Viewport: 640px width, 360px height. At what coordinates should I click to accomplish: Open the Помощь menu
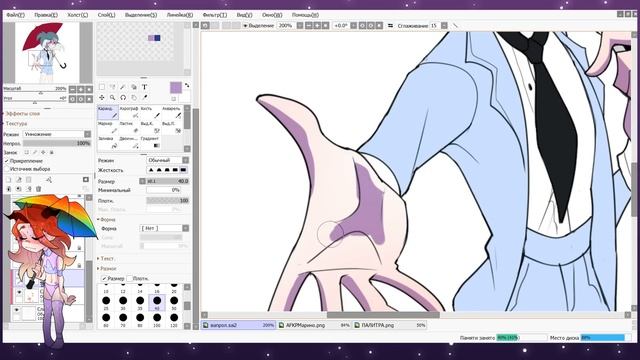(x=305, y=15)
